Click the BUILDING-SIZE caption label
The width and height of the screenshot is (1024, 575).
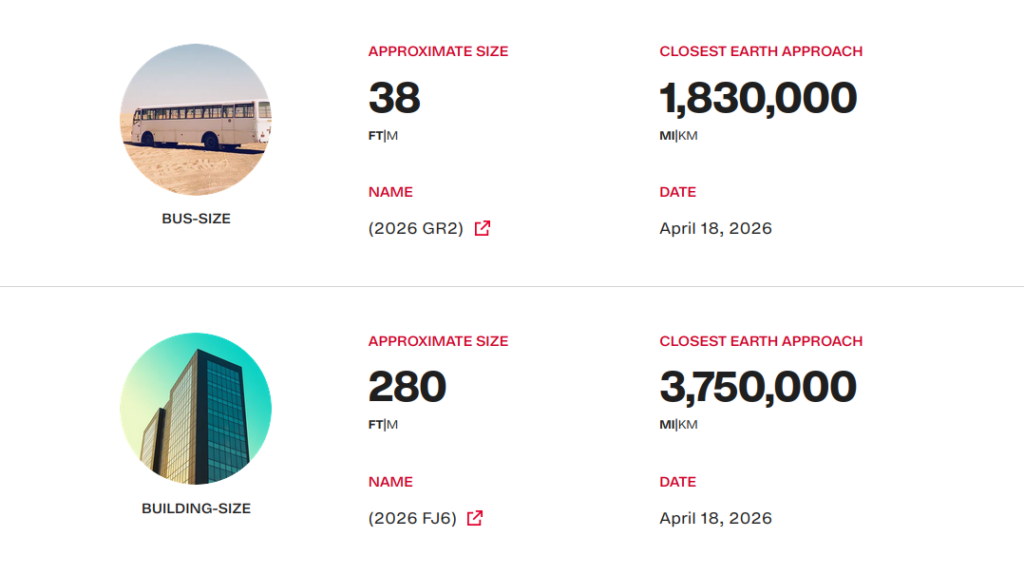(x=196, y=508)
